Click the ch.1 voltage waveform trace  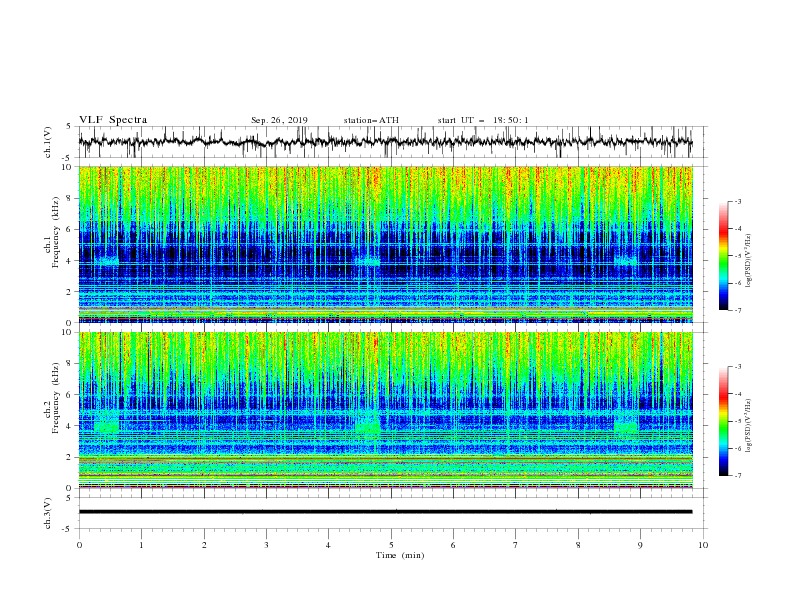tap(385, 142)
